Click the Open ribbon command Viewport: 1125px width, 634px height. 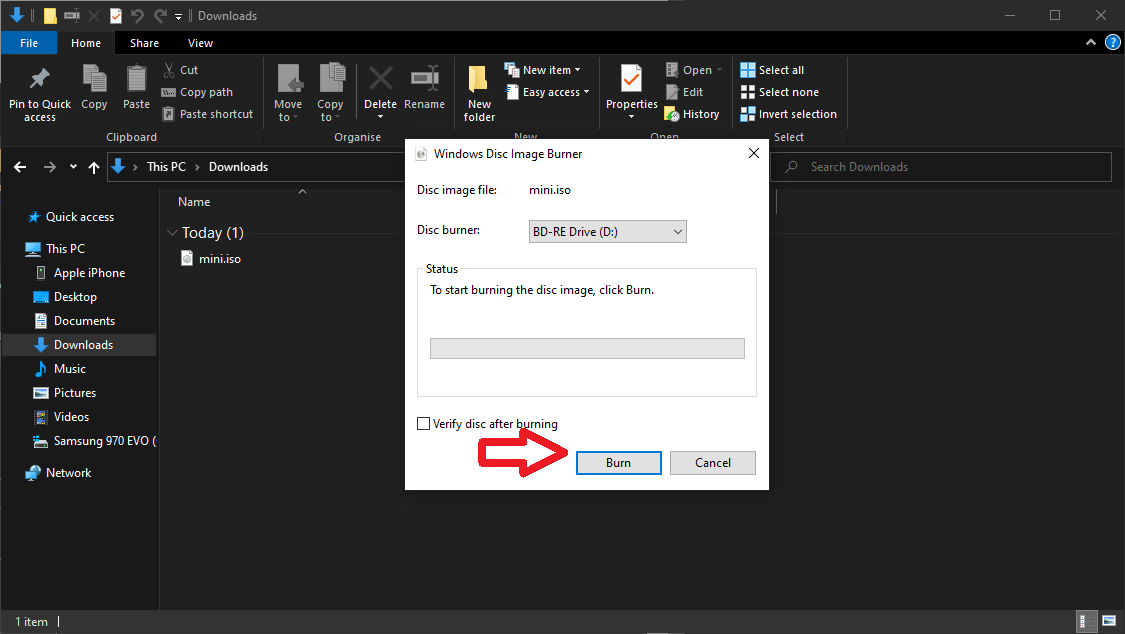coord(693,70)
